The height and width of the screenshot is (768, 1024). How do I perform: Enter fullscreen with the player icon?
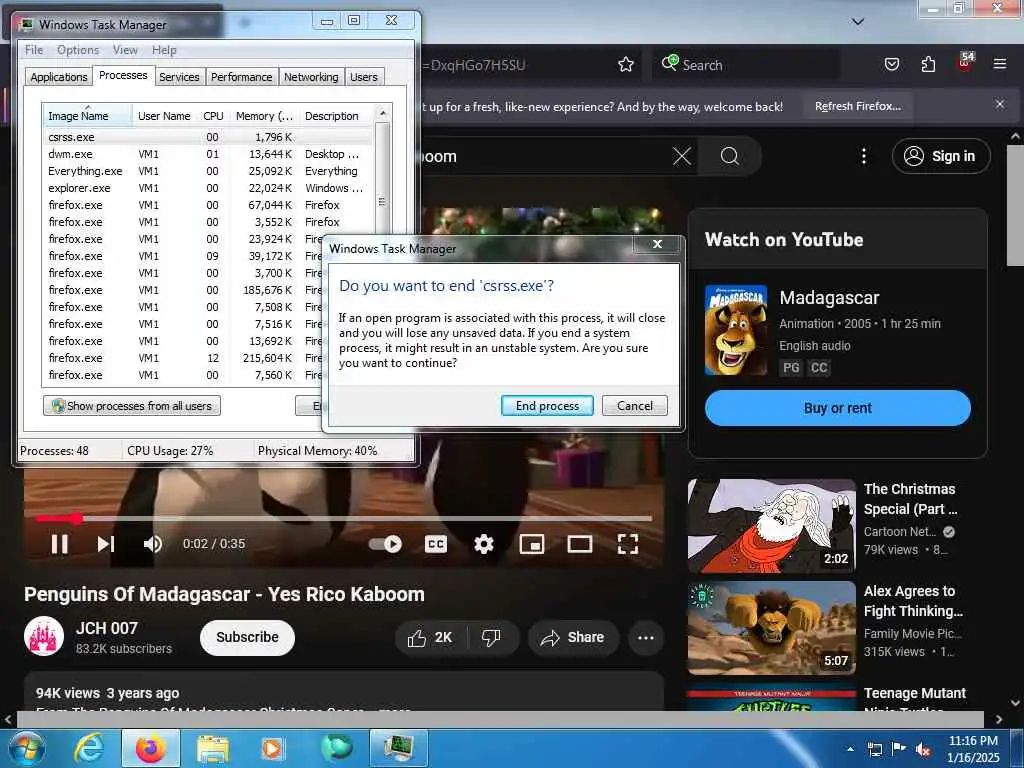[x=628, y=544]
